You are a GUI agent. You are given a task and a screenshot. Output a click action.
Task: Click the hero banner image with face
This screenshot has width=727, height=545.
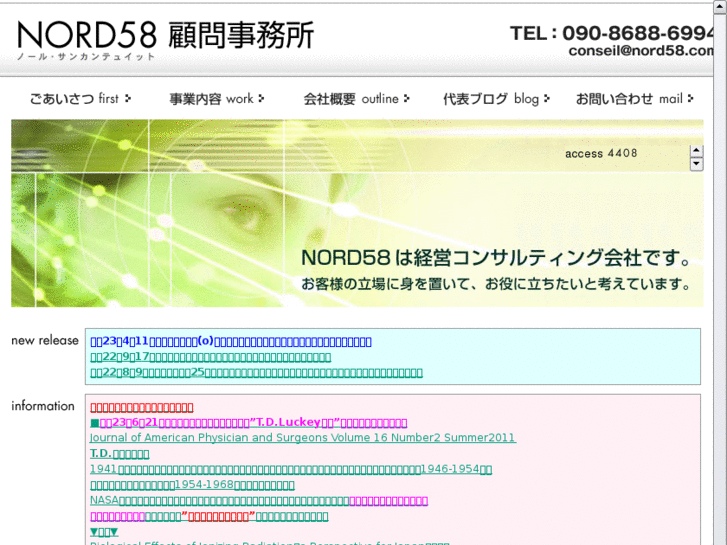tap(357, 213)
